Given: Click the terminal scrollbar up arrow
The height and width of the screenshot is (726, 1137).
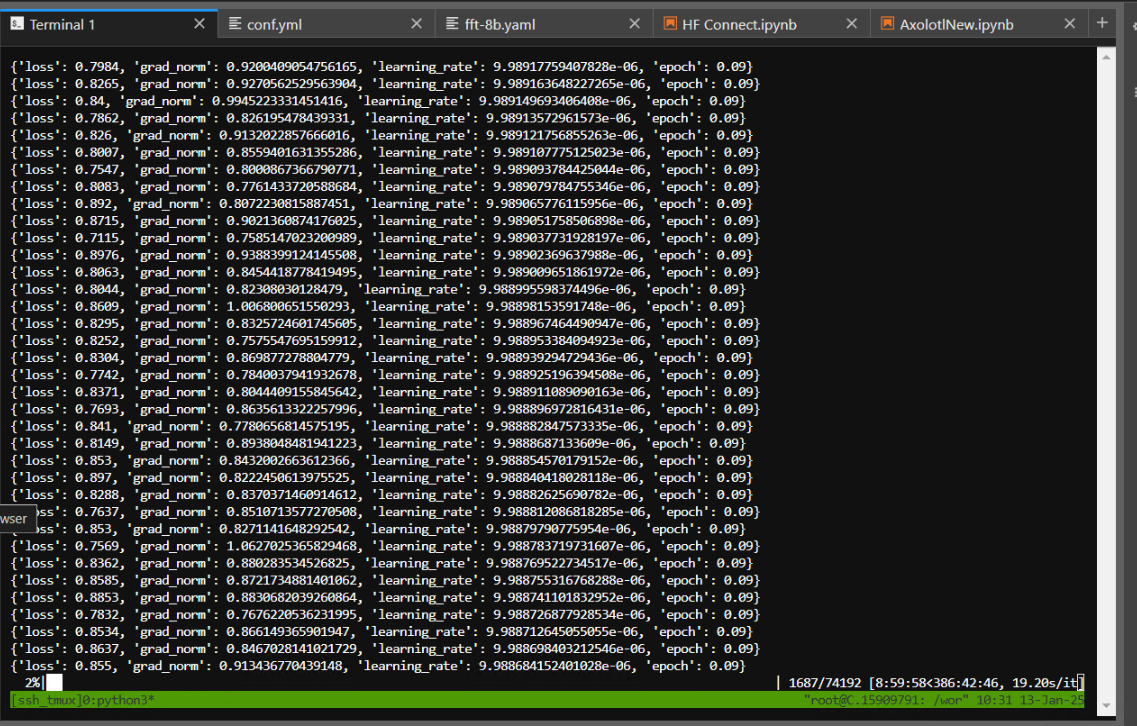Looking at the screenshot, I should [1106, 57].
